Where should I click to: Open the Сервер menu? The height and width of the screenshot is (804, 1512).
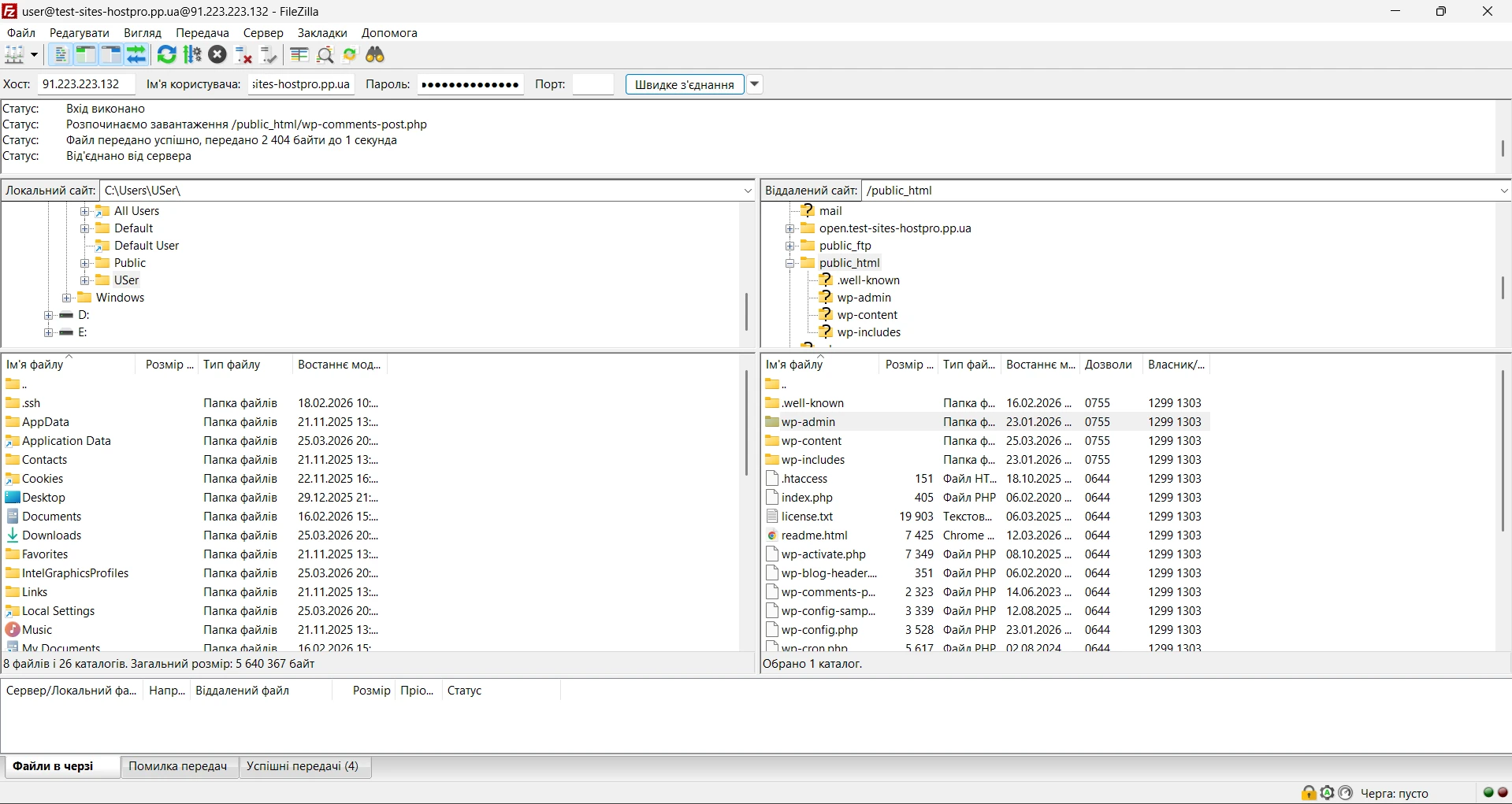click(x=263, y=33)
